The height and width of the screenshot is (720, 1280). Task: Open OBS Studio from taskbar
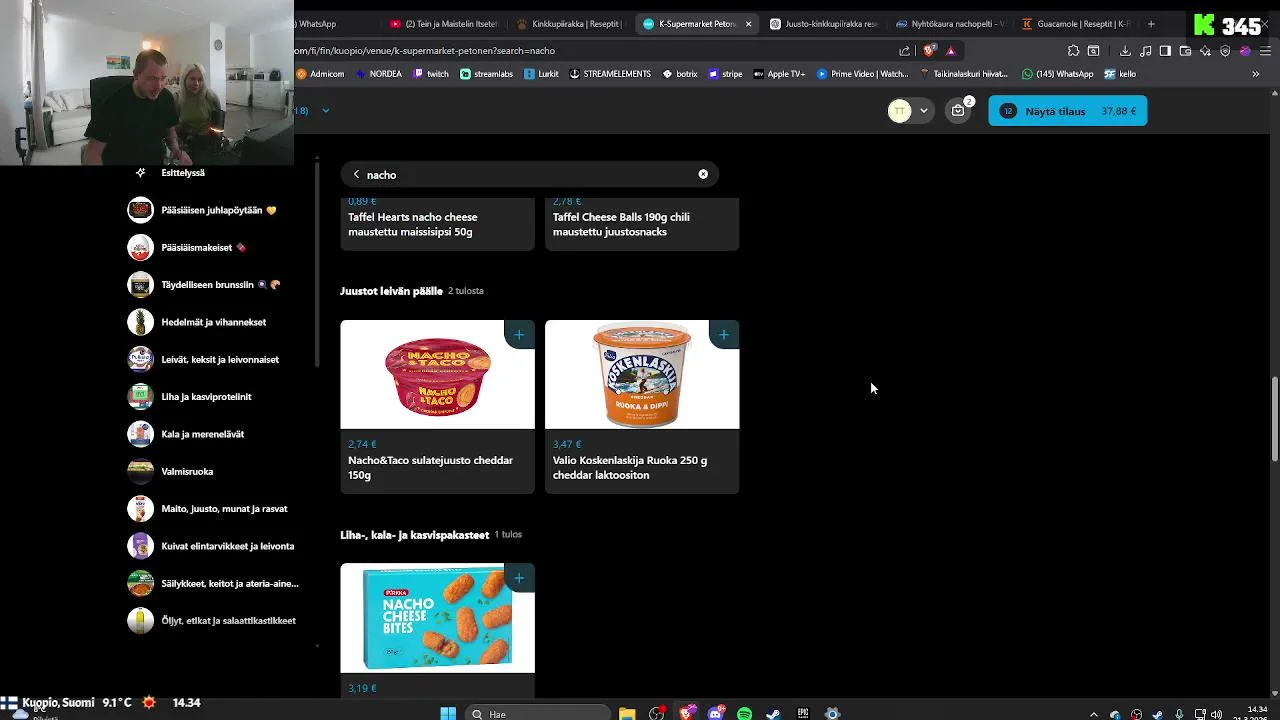[x=657, y=714]
